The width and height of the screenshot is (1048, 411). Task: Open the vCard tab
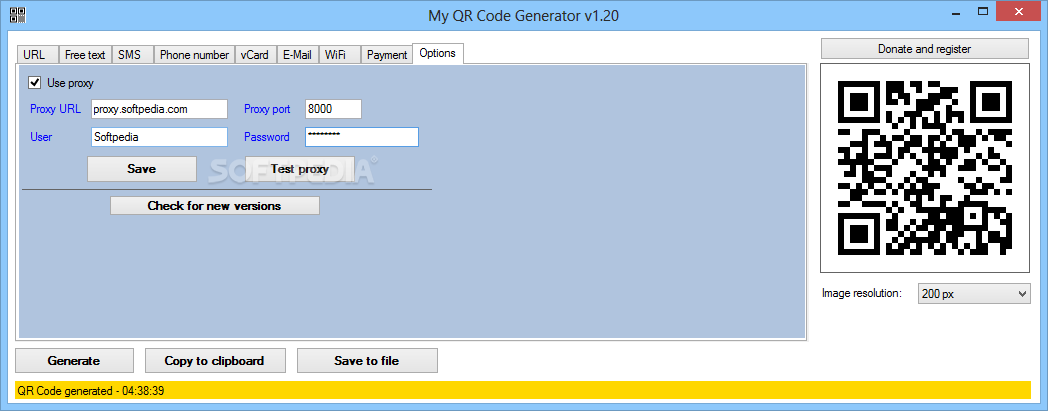tap(255, 55)
